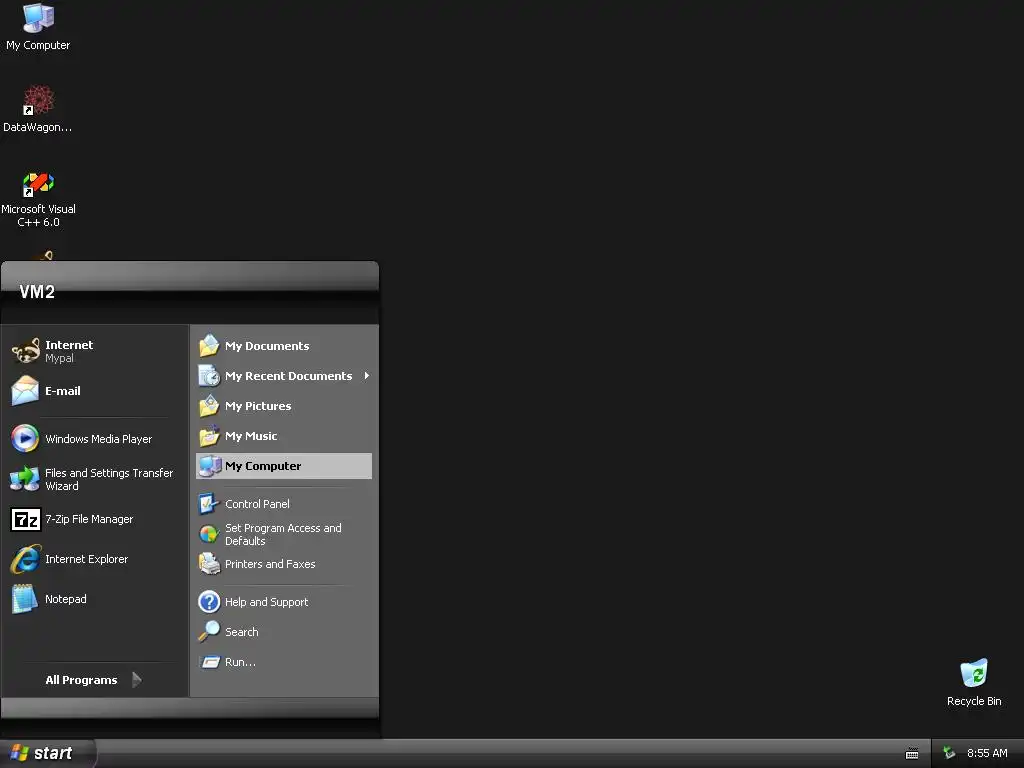Image resolution: width=1024 pixels, height=768 pixels.
Task: Click the Help and Support question-mark icon
Action: (x=209, y=601)
